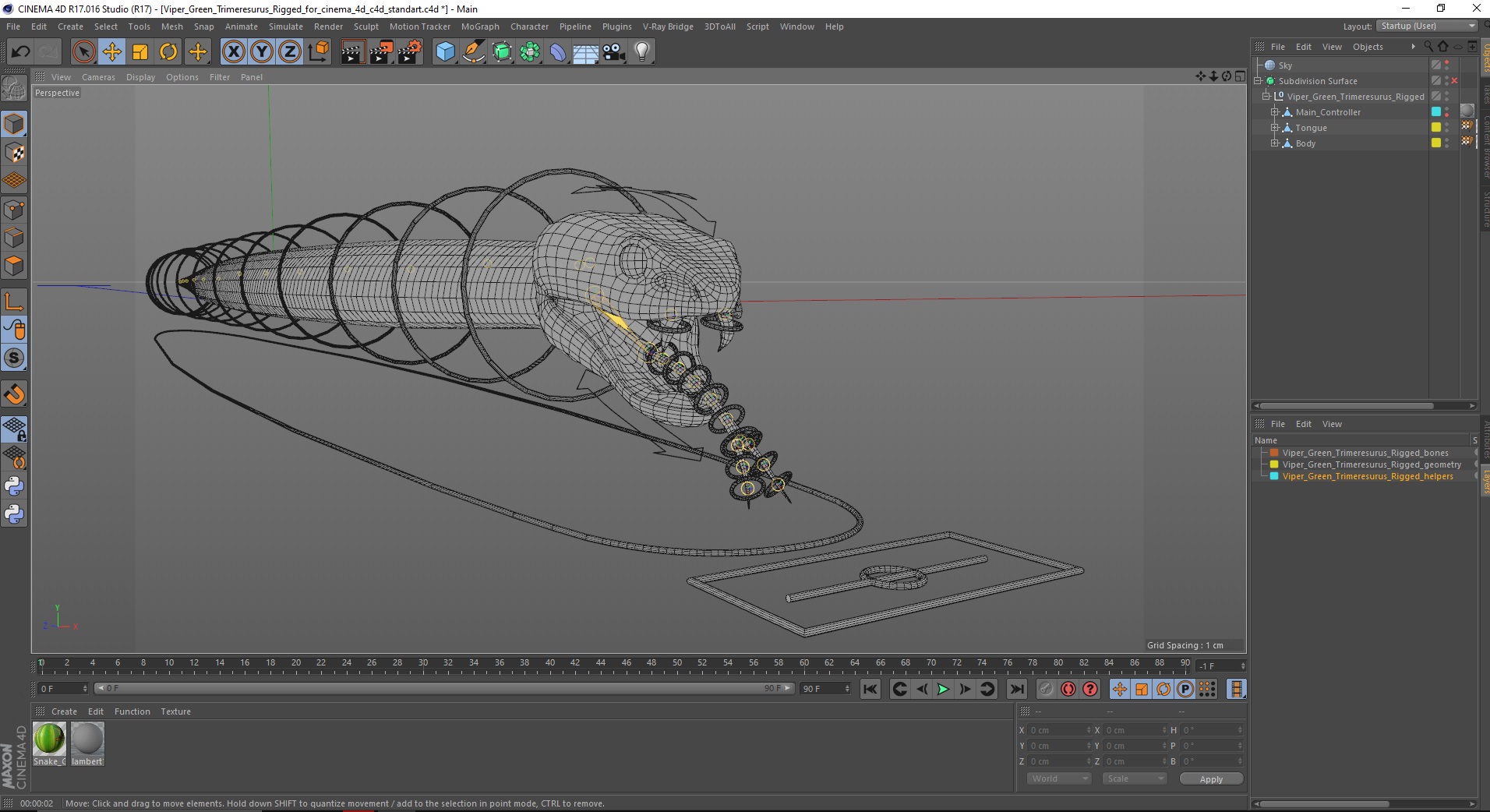Open the Scale mode dropdown
The width and height of the screenshot is (1490, 812).
pos(1134,778)
